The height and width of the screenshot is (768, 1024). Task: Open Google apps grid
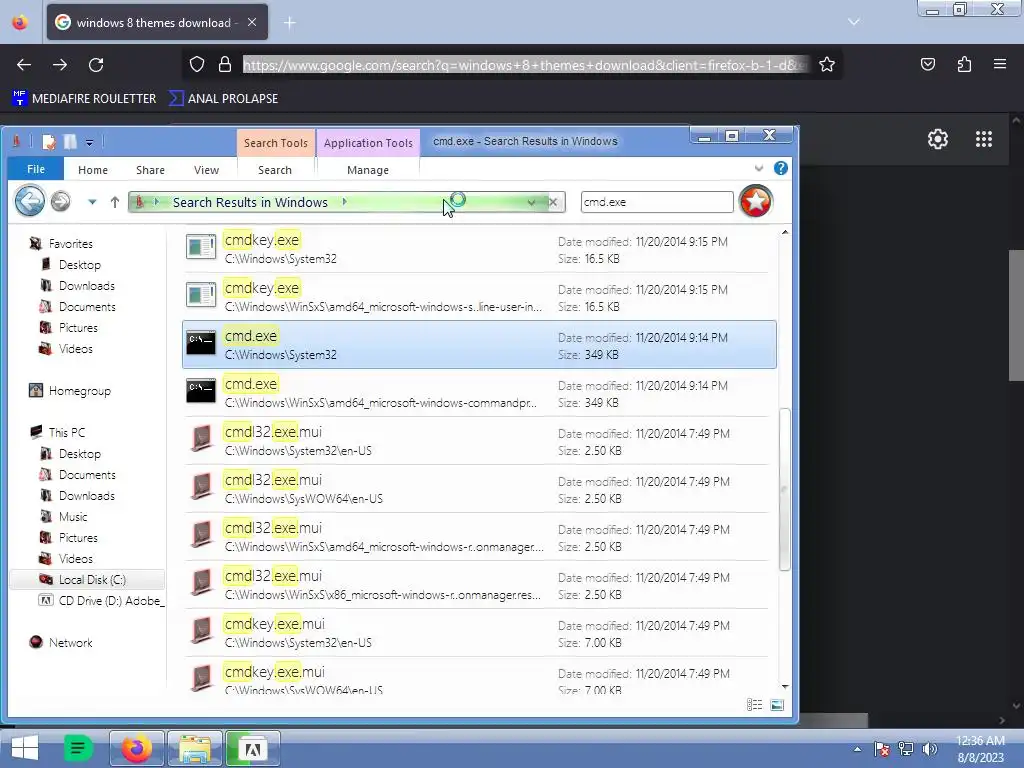point(984,139)
